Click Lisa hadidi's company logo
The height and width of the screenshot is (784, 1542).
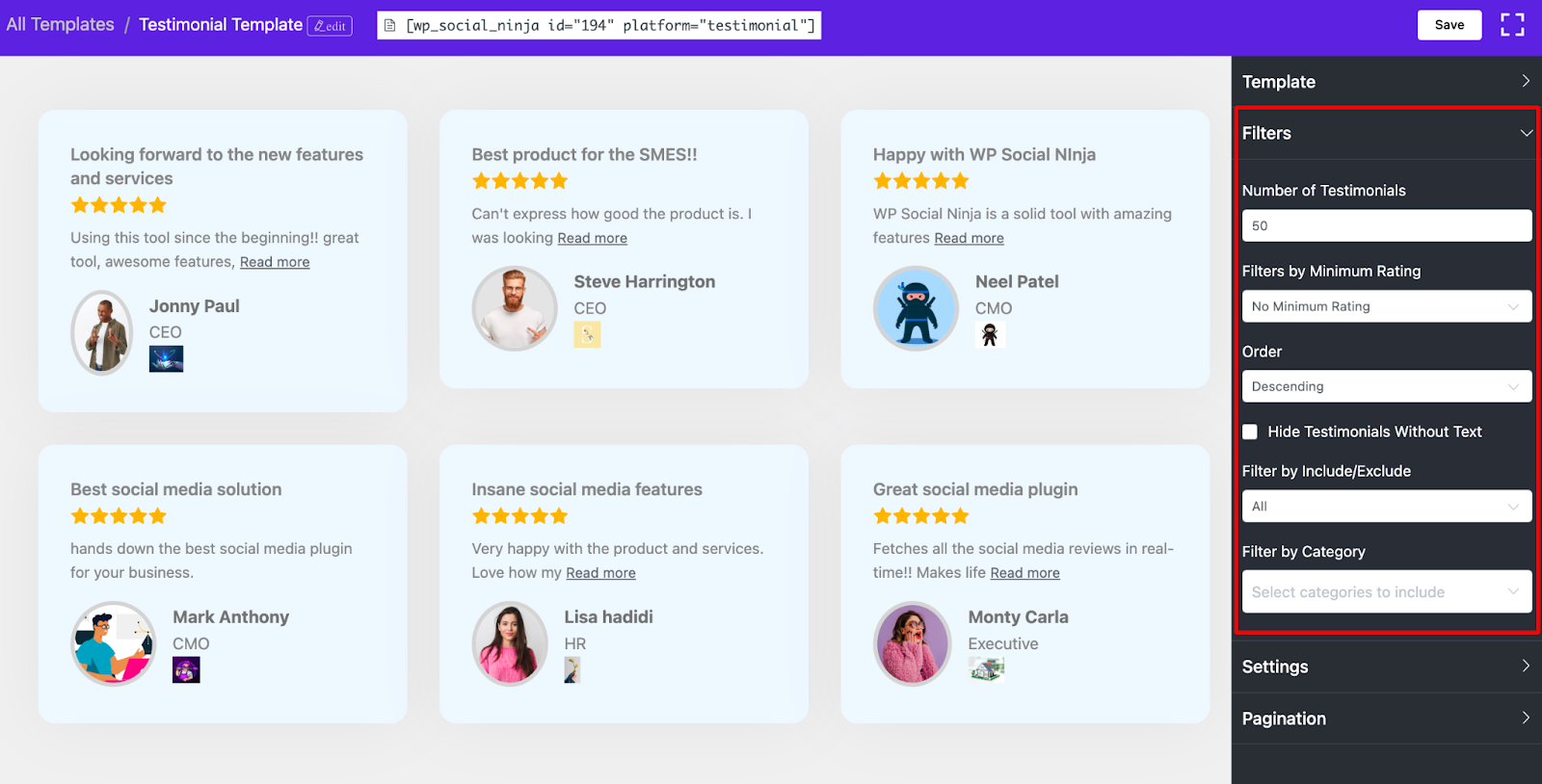tap(572, 669)
